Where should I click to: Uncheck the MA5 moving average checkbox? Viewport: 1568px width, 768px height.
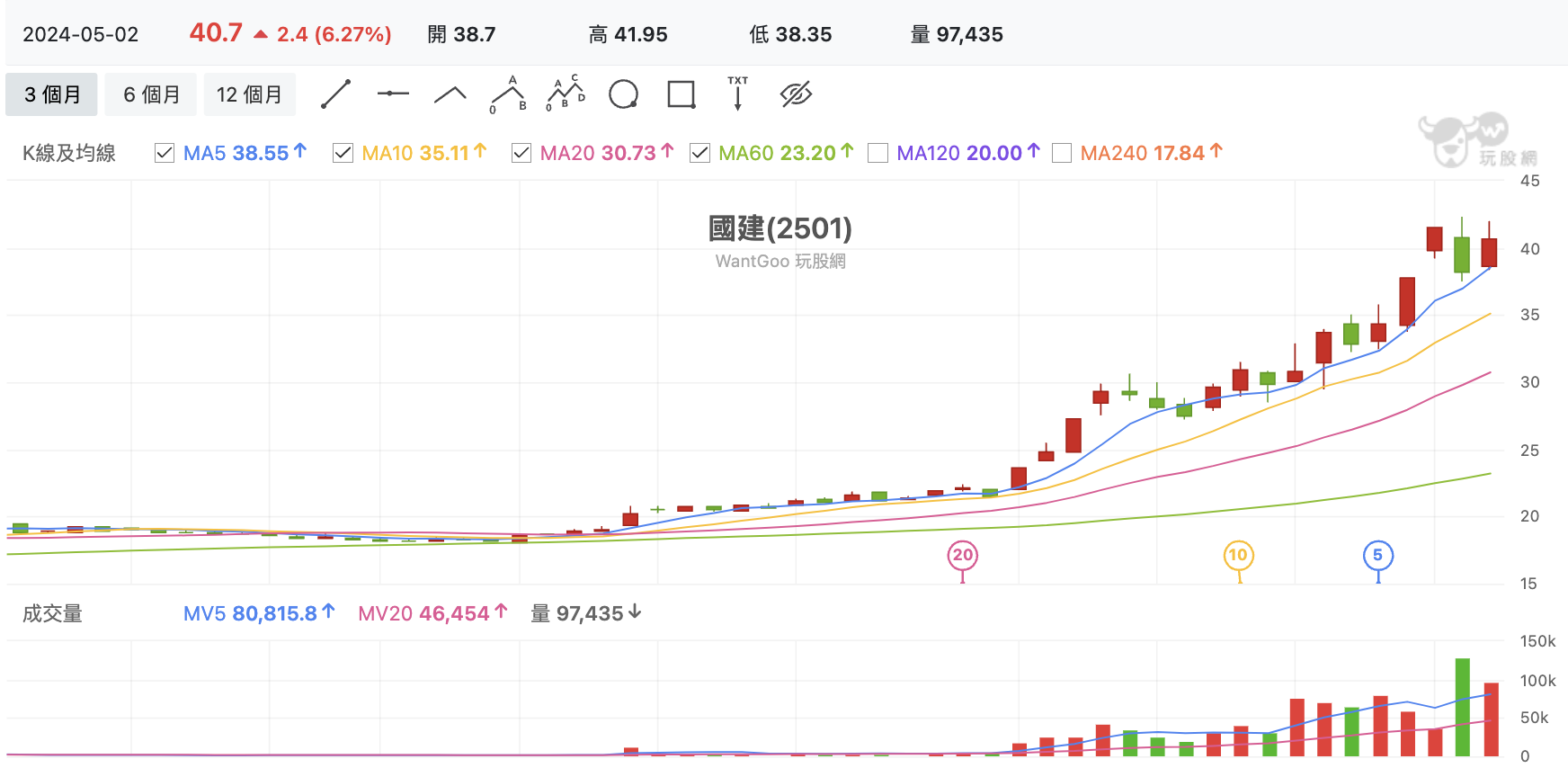(x=165, y=153)
